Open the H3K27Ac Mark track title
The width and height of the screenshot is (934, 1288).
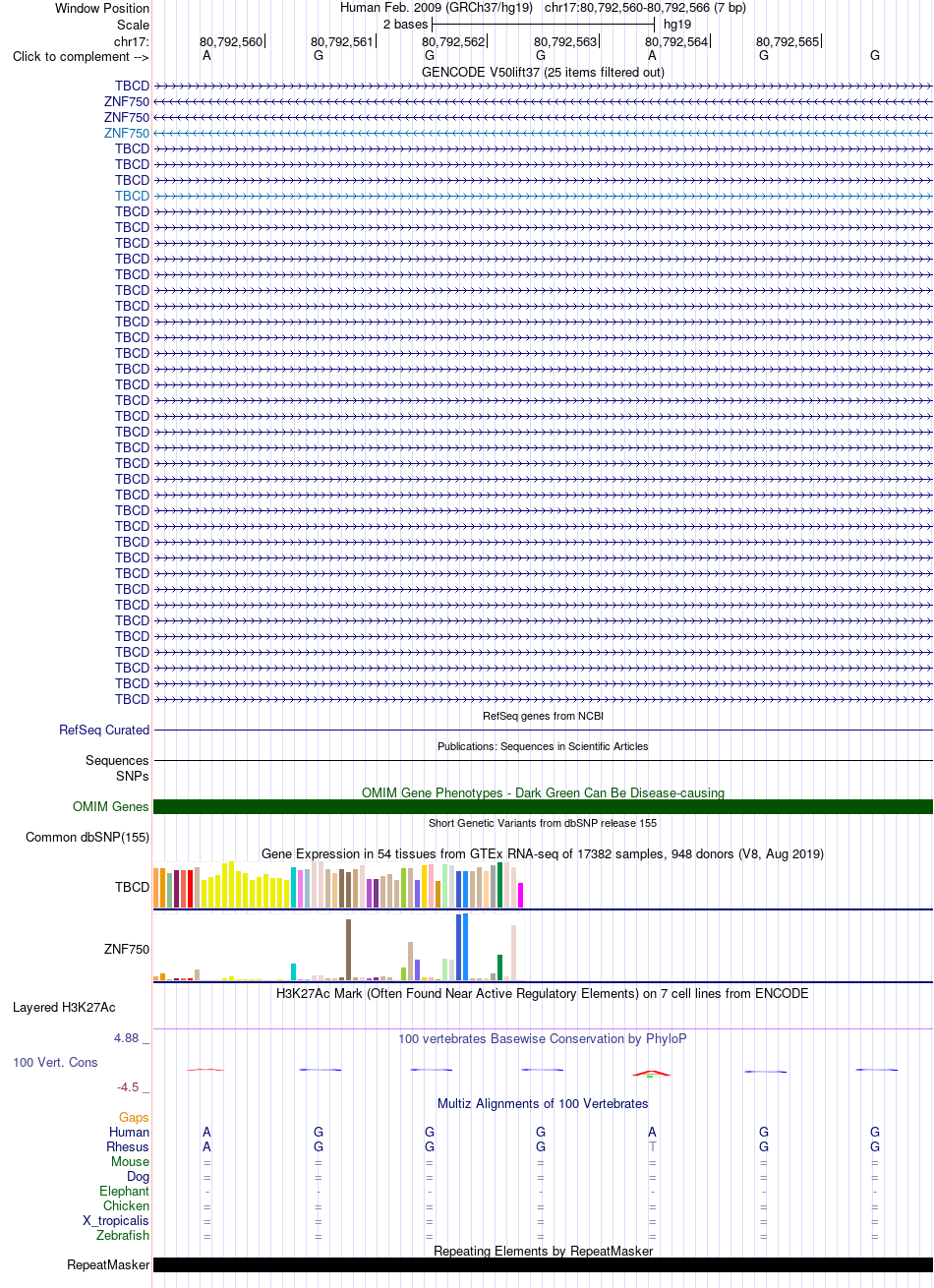coord(543,994)
